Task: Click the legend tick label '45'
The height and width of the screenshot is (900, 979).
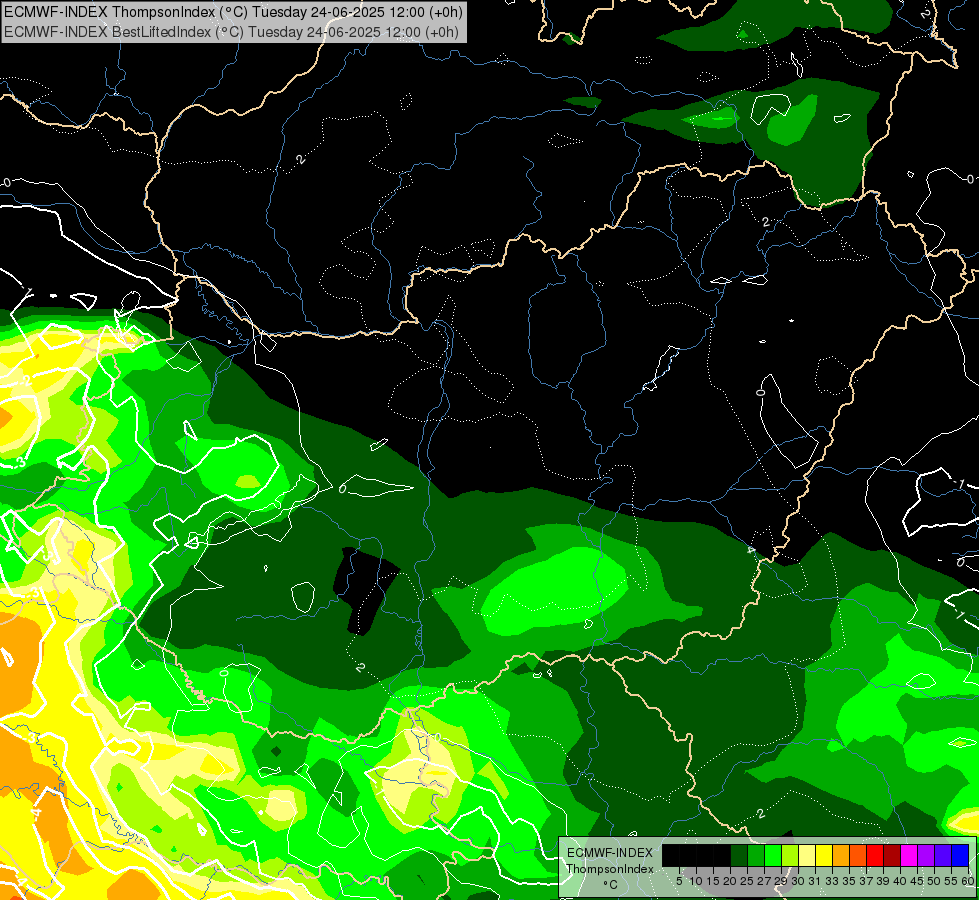Action: 918,881
